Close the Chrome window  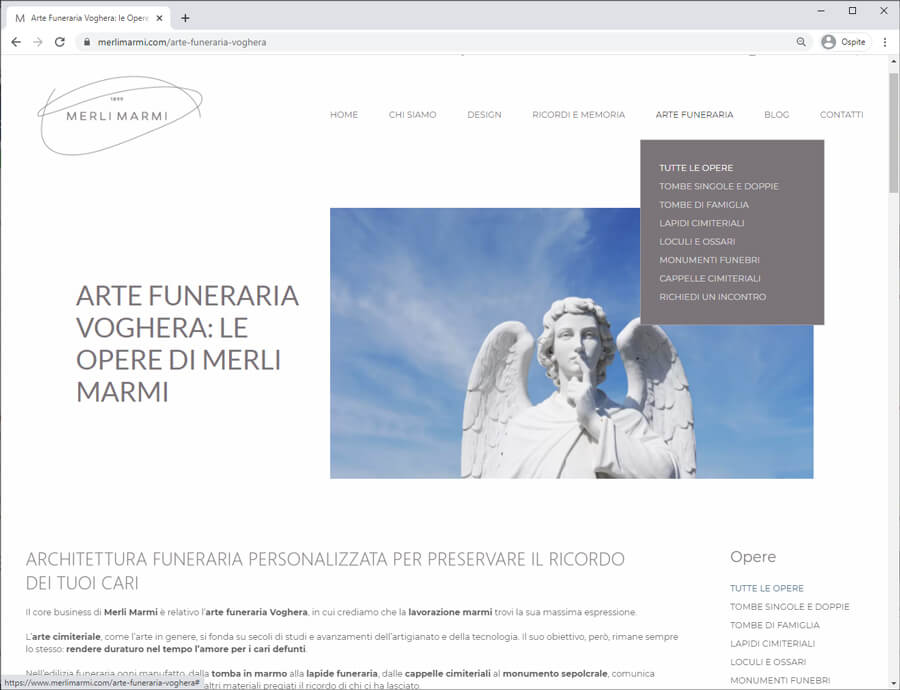[x=884, y=10]
